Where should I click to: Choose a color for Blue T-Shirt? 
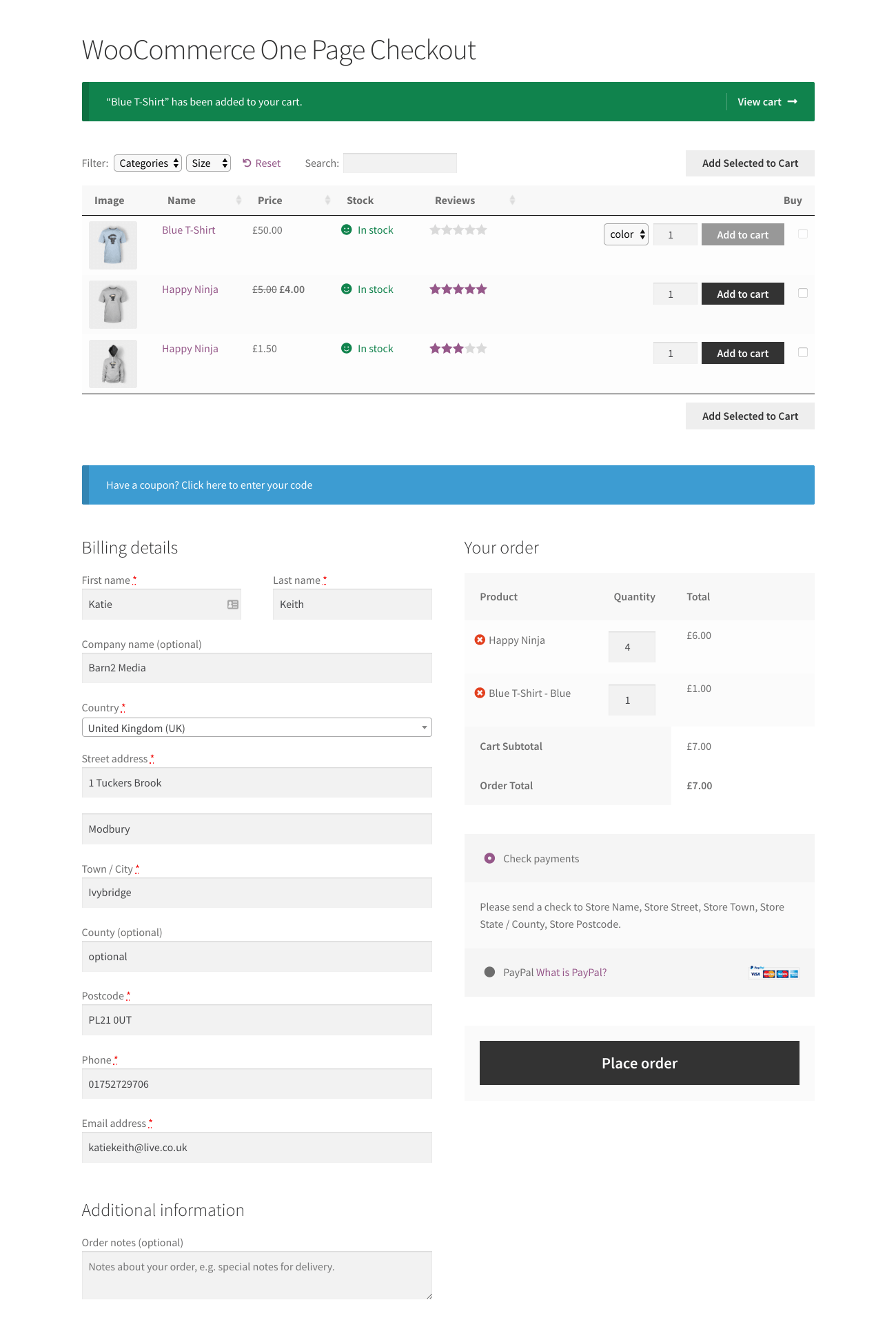point(626,234)
